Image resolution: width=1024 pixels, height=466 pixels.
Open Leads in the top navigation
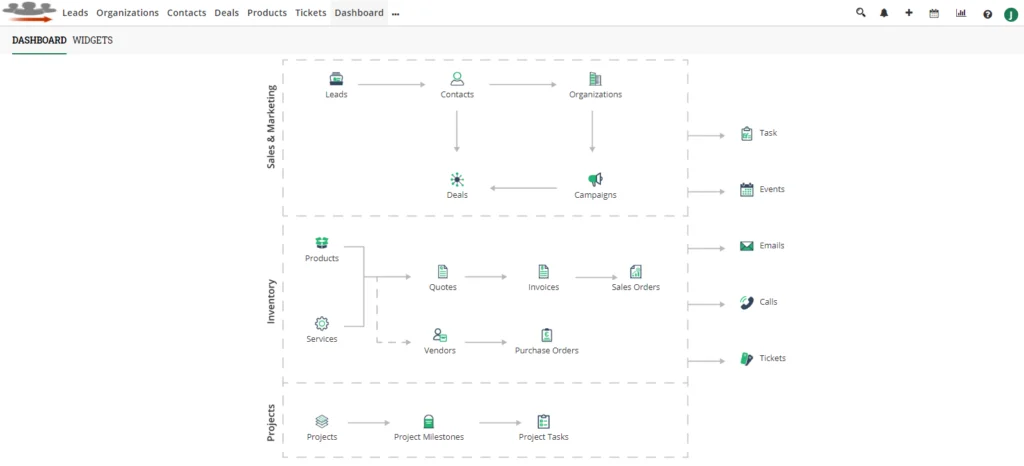coord(74,13)
